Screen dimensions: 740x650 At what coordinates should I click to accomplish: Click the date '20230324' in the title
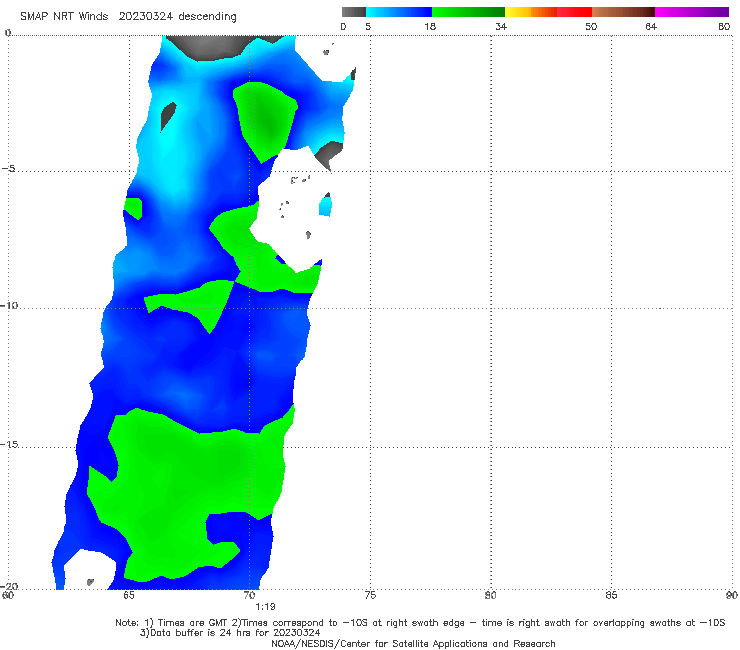pos(145,17)
